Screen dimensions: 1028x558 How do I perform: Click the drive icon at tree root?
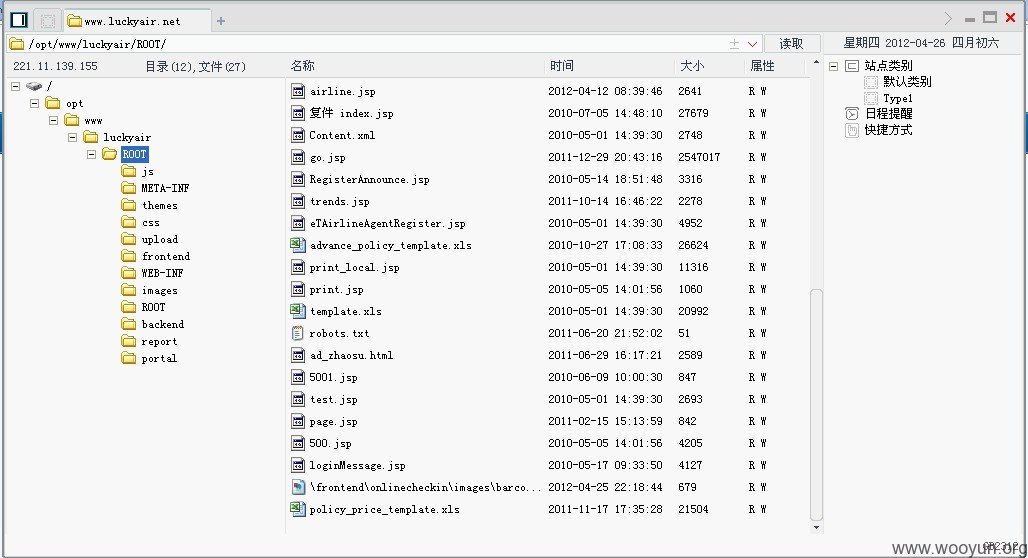34,86
